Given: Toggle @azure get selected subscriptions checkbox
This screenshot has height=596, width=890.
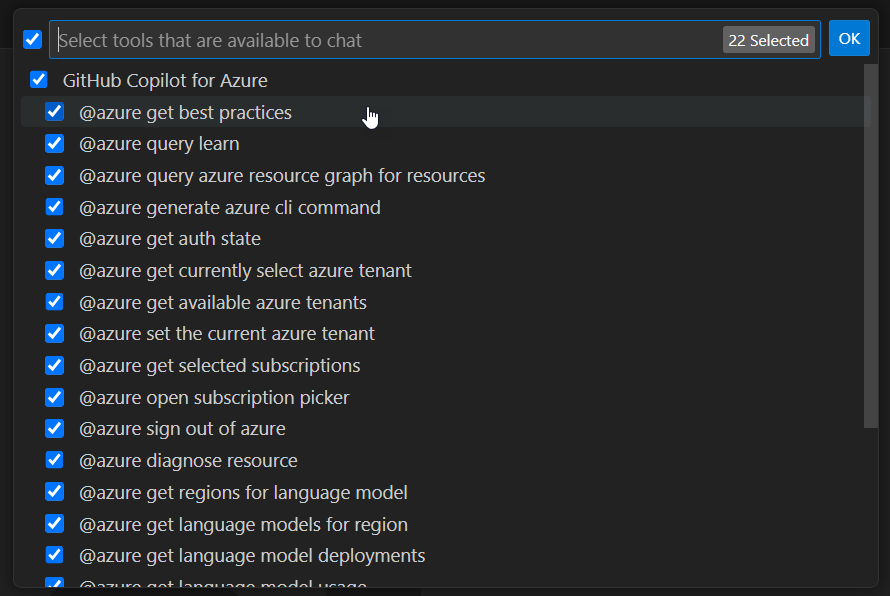Looking at the screenshot, I should point(55,366).
